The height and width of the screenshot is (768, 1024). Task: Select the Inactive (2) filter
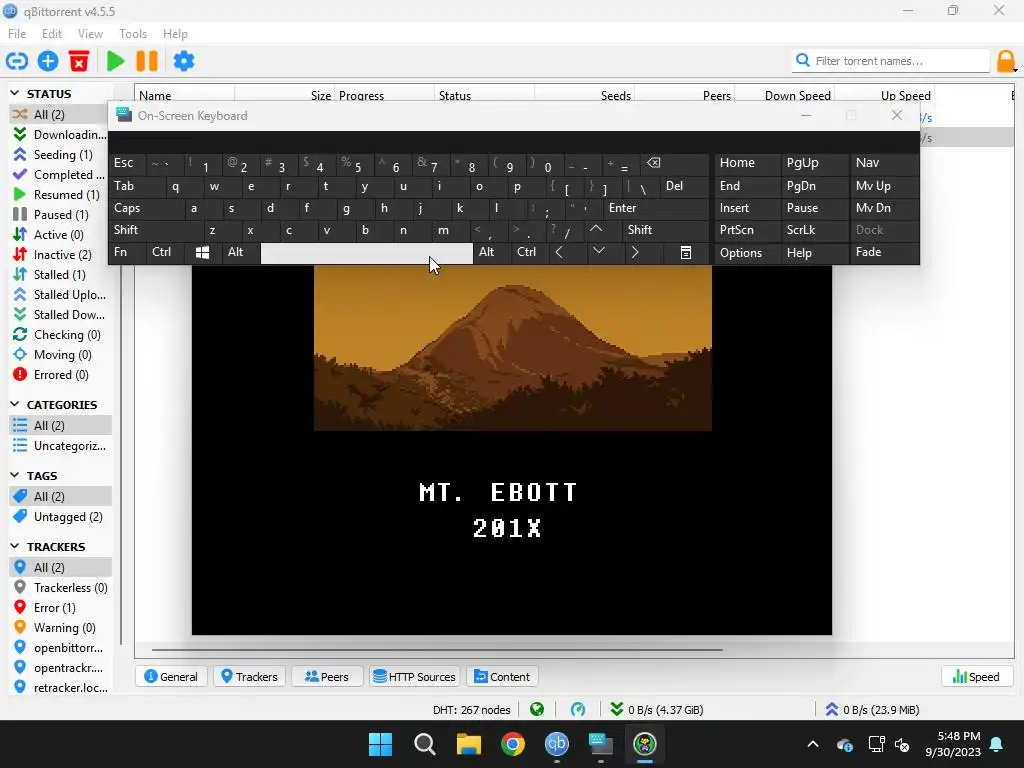(59, 255)
